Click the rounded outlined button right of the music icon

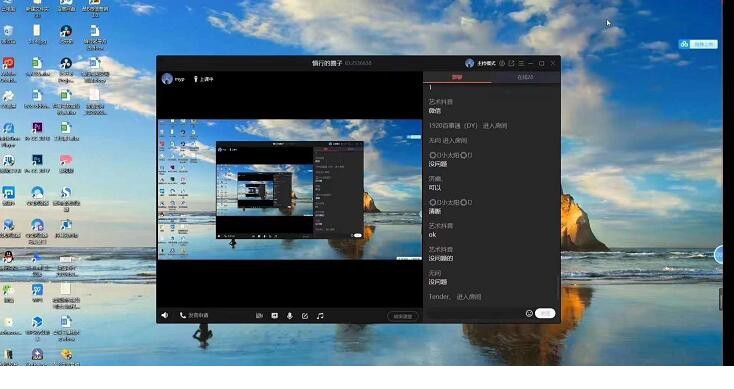tap(403, 316)
